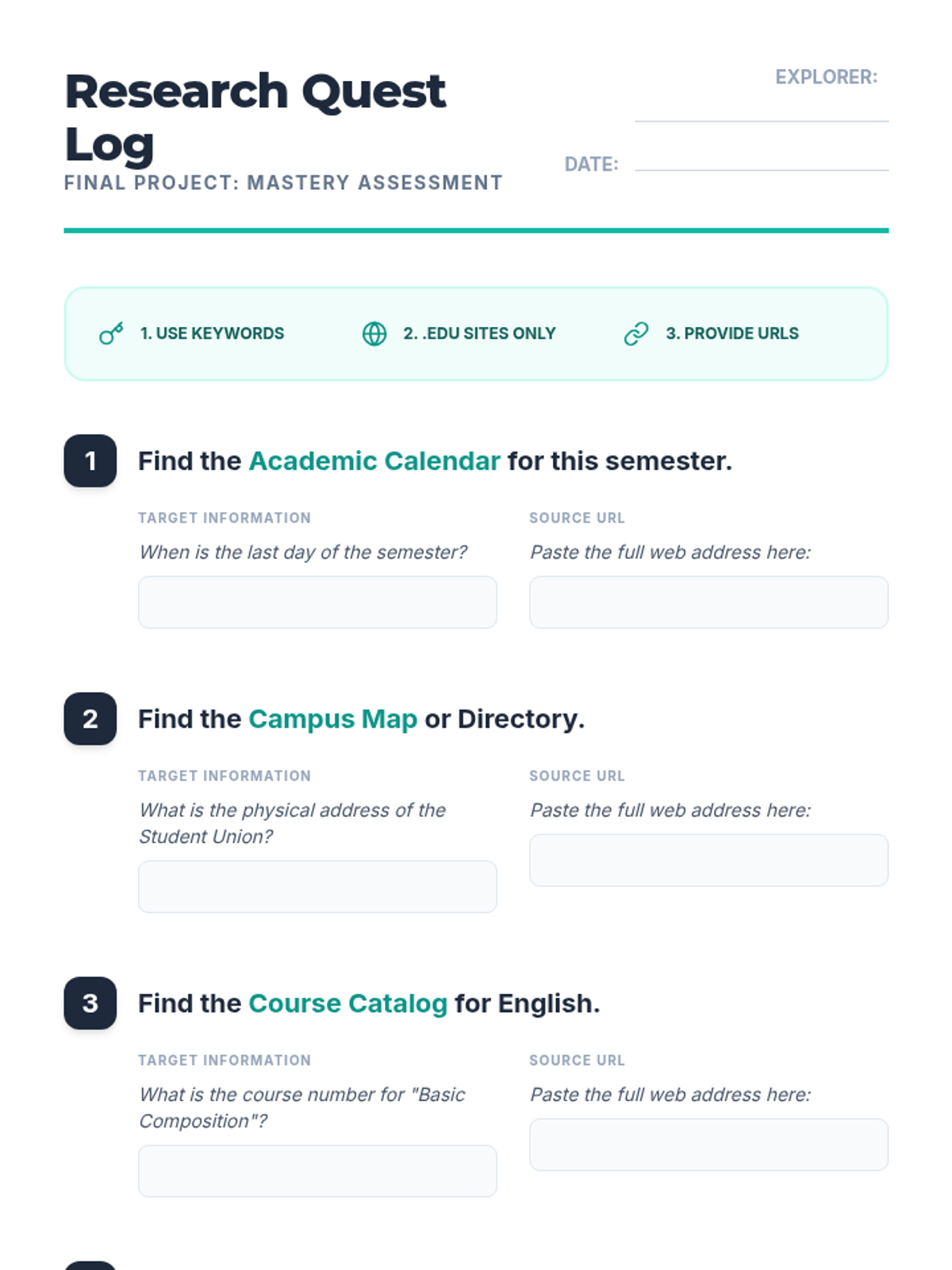Click the Provide URLs rule label
Screen dimensions: 952x1270
click(732, 333)
